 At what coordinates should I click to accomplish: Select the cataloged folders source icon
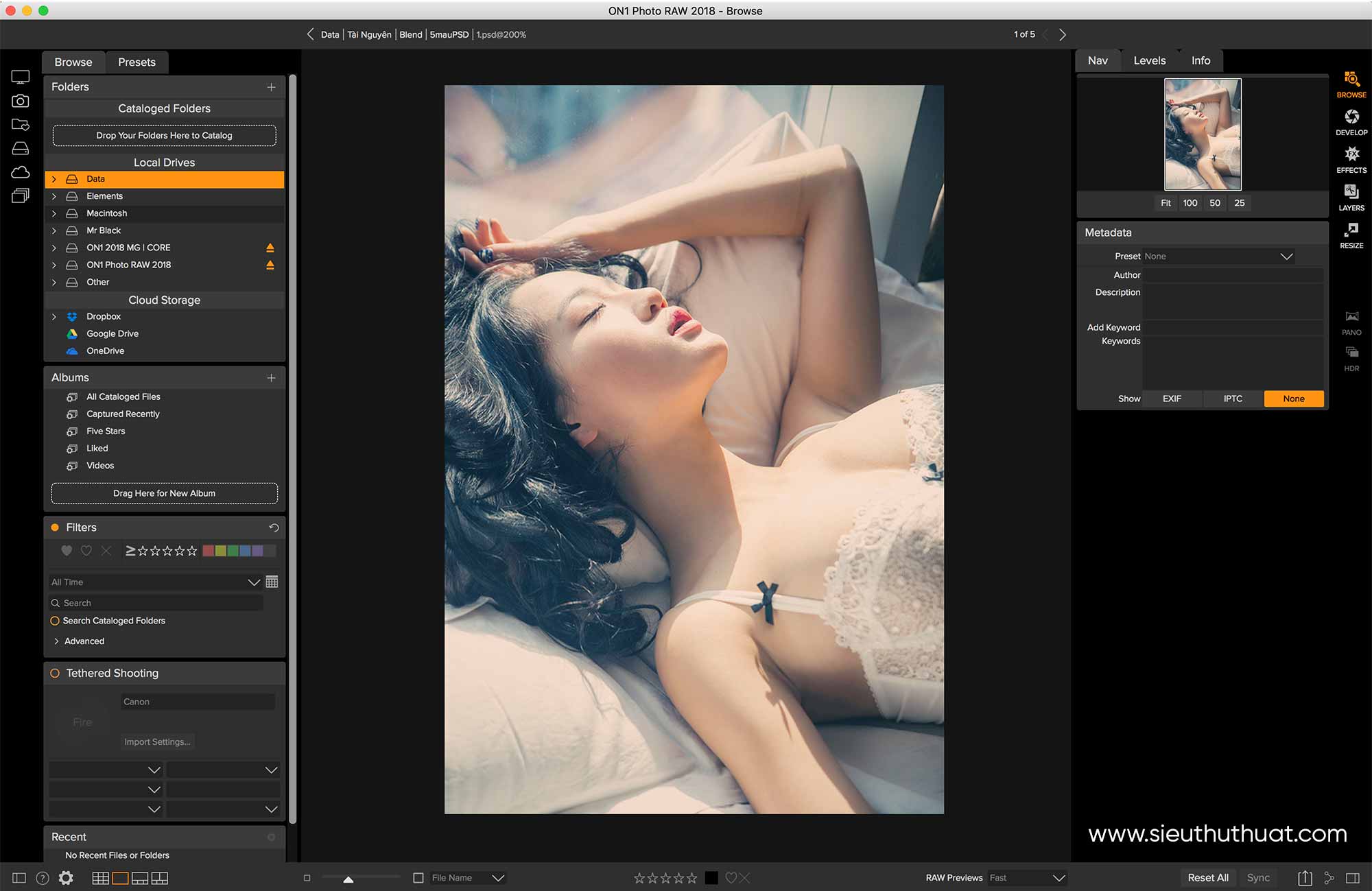(21, 124)
